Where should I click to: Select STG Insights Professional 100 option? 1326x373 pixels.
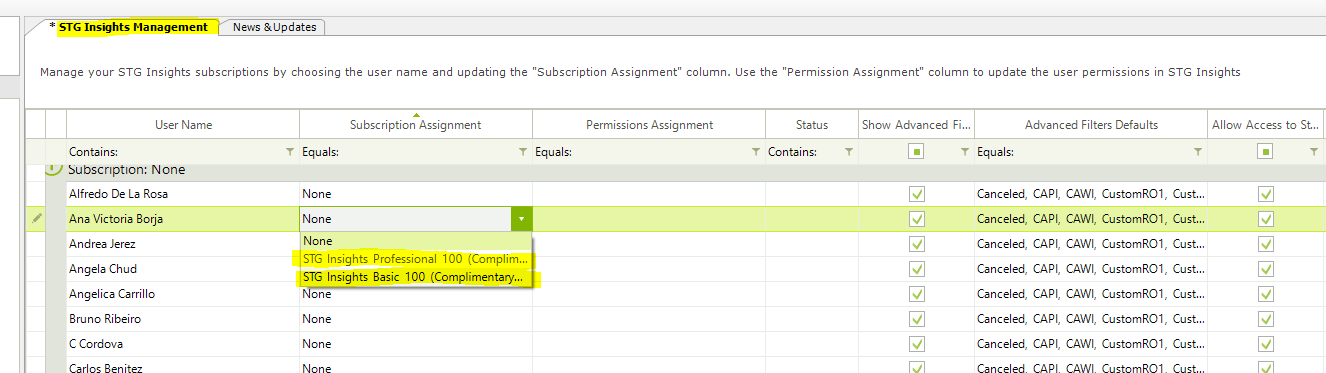415,259
